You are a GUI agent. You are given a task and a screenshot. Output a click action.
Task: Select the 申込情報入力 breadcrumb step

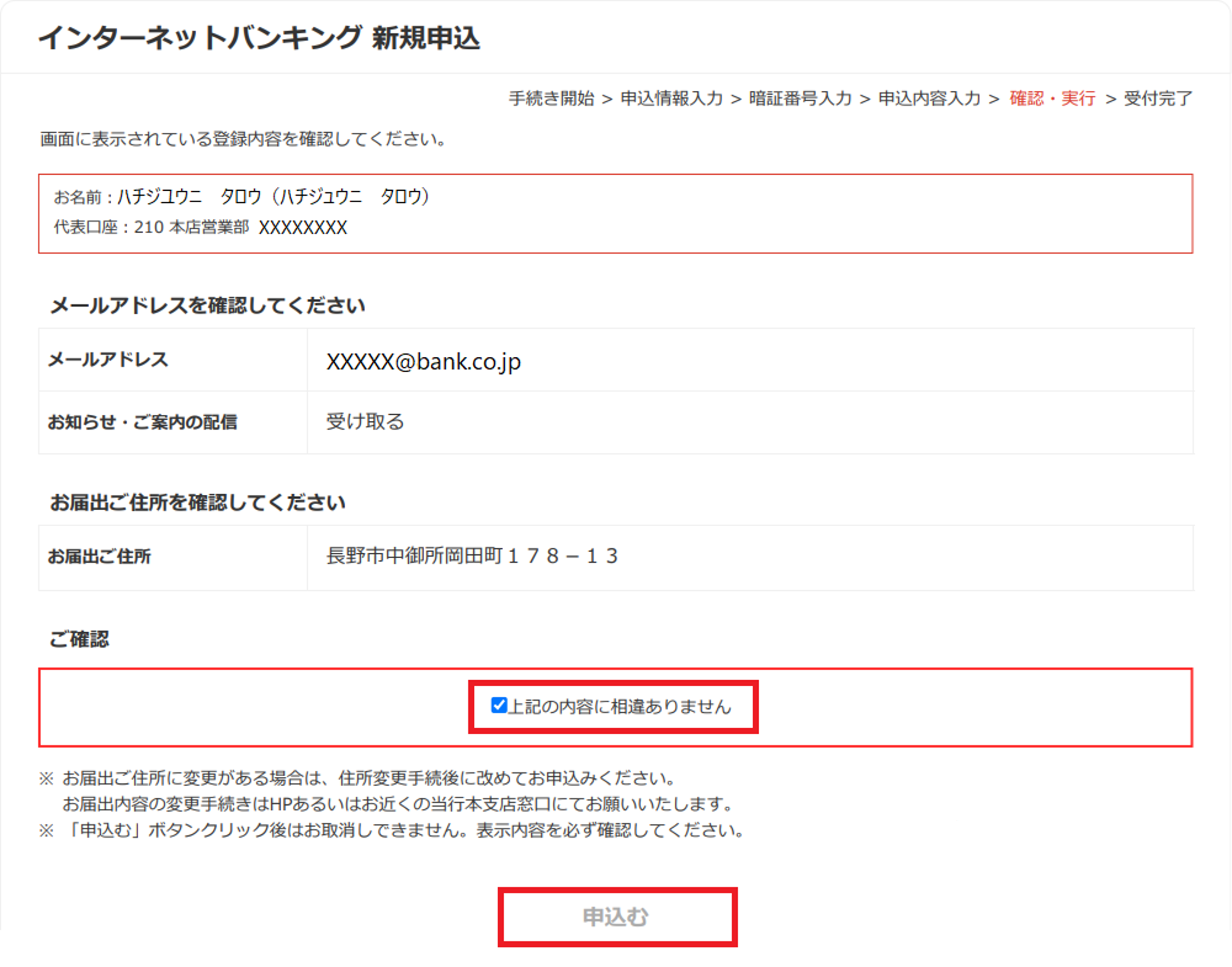[x=671, y=99]
